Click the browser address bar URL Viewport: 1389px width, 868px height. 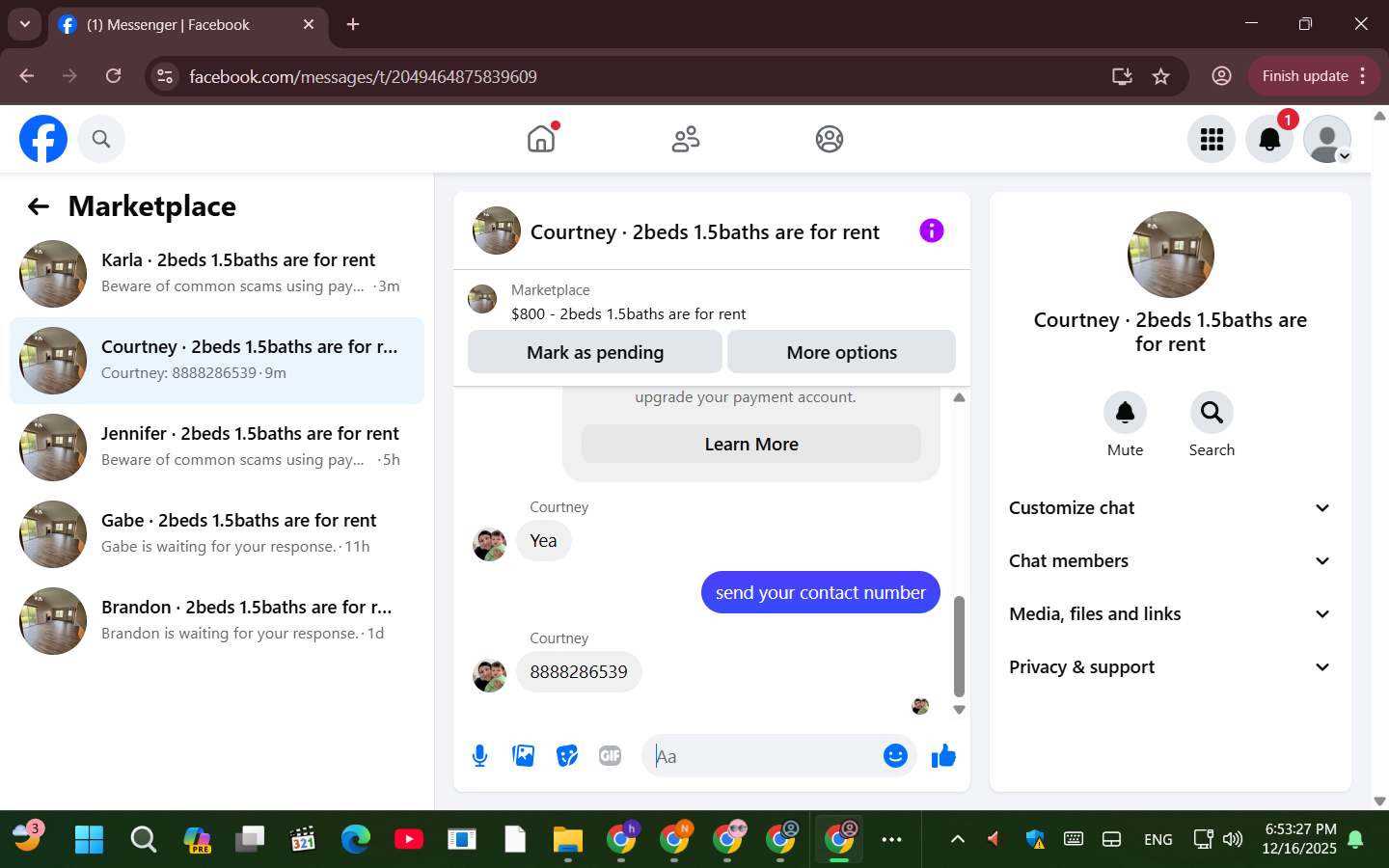coord(363,76)
